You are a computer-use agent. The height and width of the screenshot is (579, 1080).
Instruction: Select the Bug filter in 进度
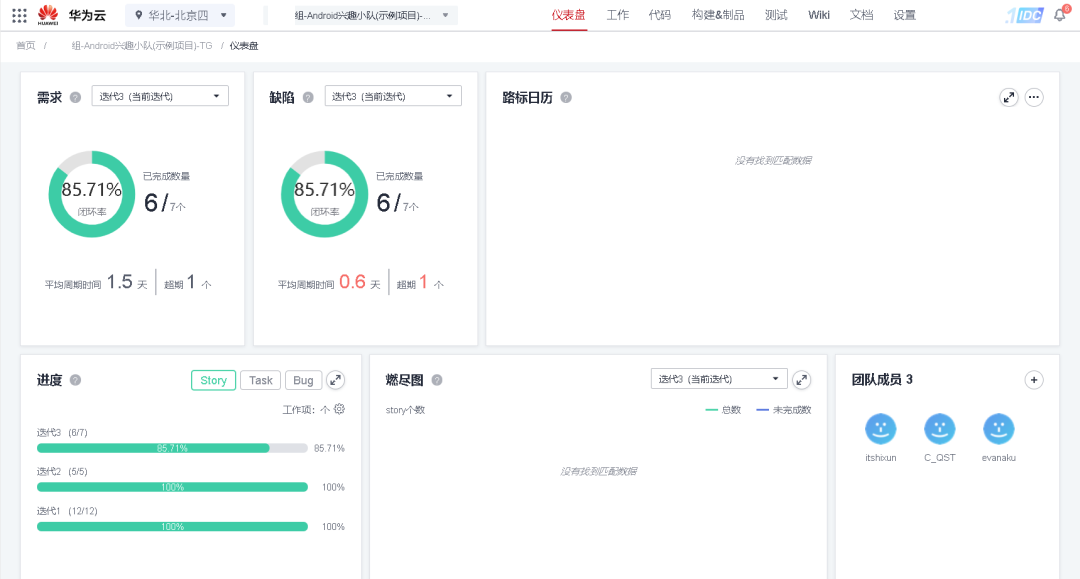pos(303,380)
